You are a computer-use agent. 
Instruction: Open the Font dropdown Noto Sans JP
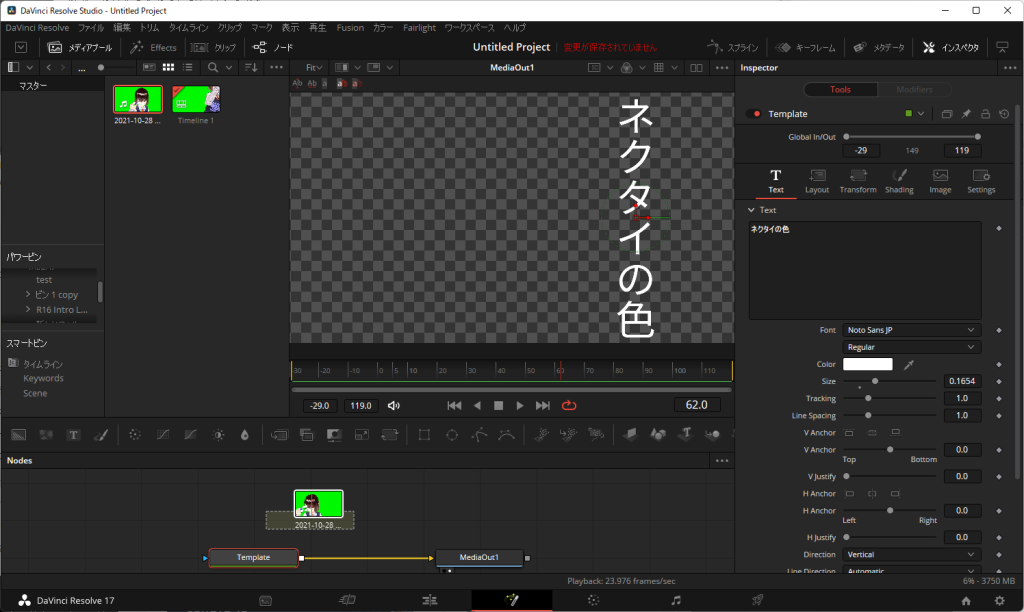pyautogui.click(x=910, y=330)
